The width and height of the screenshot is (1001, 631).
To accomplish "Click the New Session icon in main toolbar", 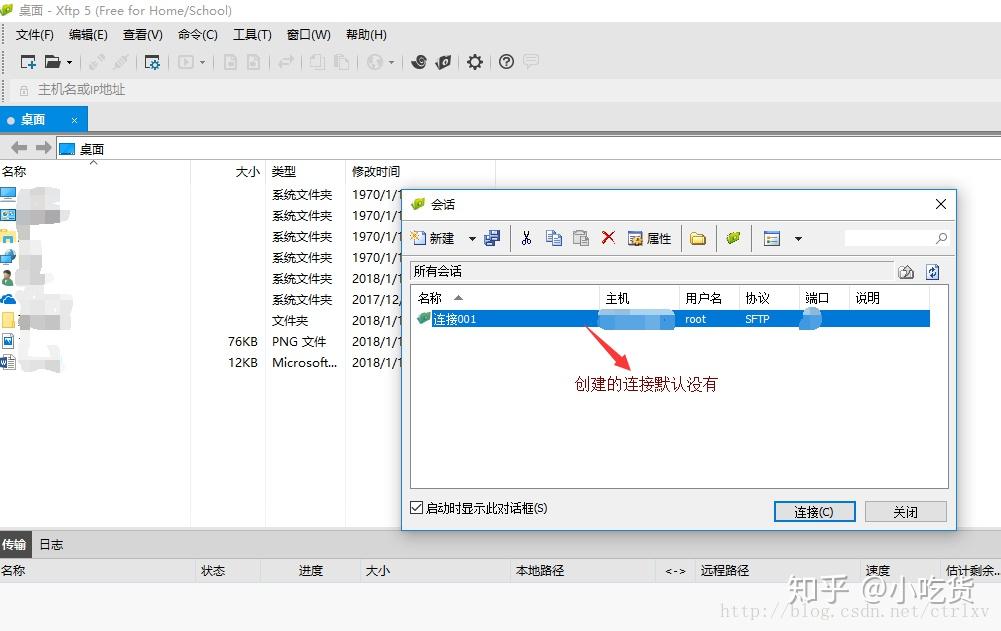I will pos(28,62).
